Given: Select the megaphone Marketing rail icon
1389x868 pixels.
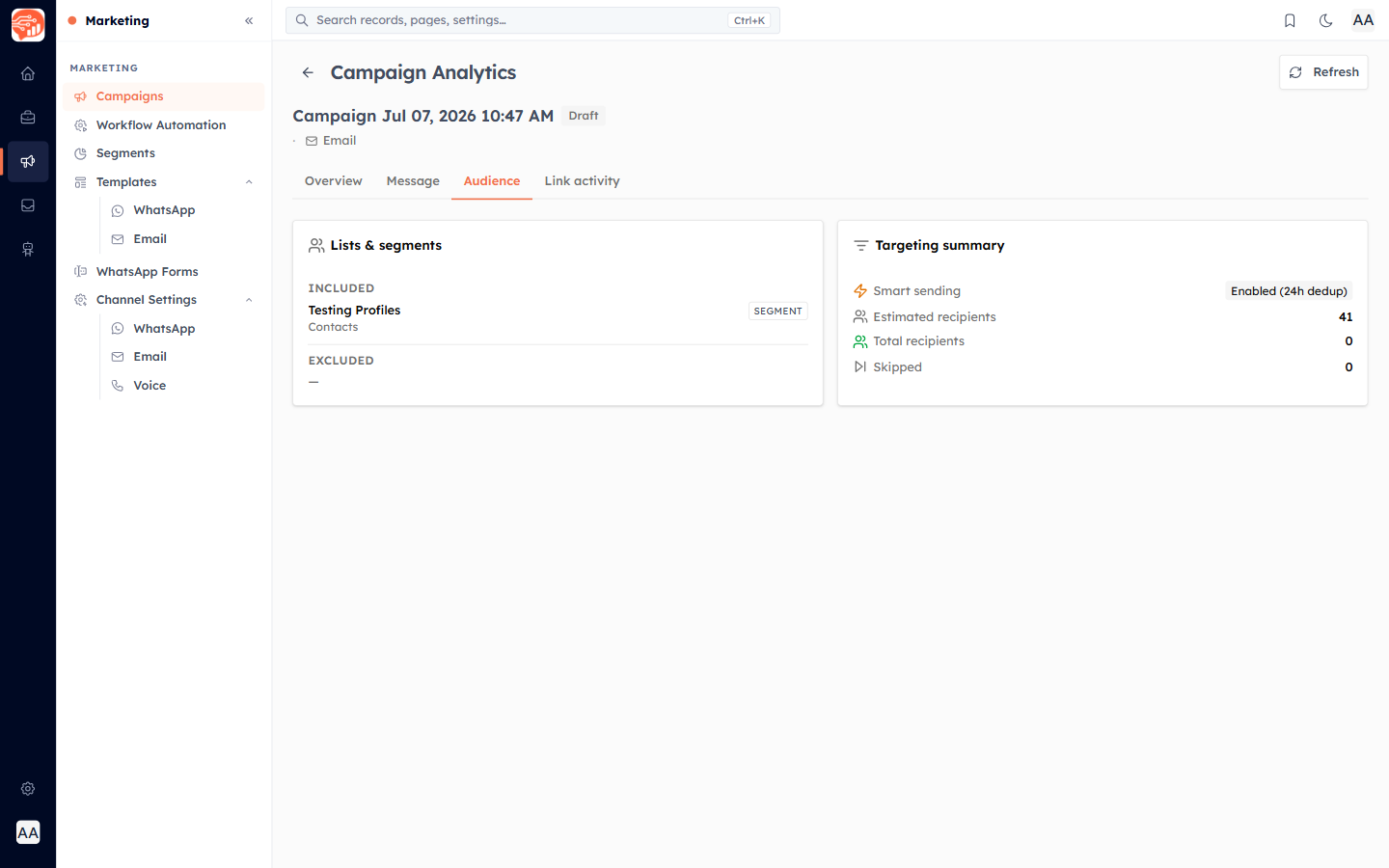Looking at the screenshot, I should pyautogui.click(x=28, y=161).
